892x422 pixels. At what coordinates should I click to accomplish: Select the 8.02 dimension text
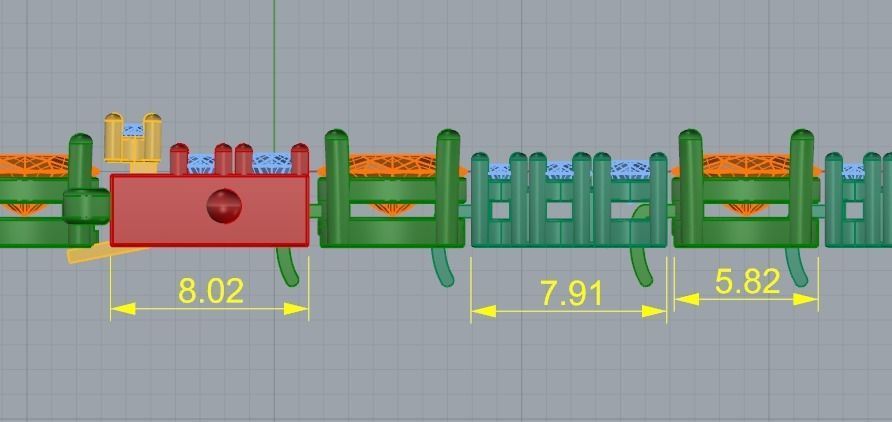[211, 291]
